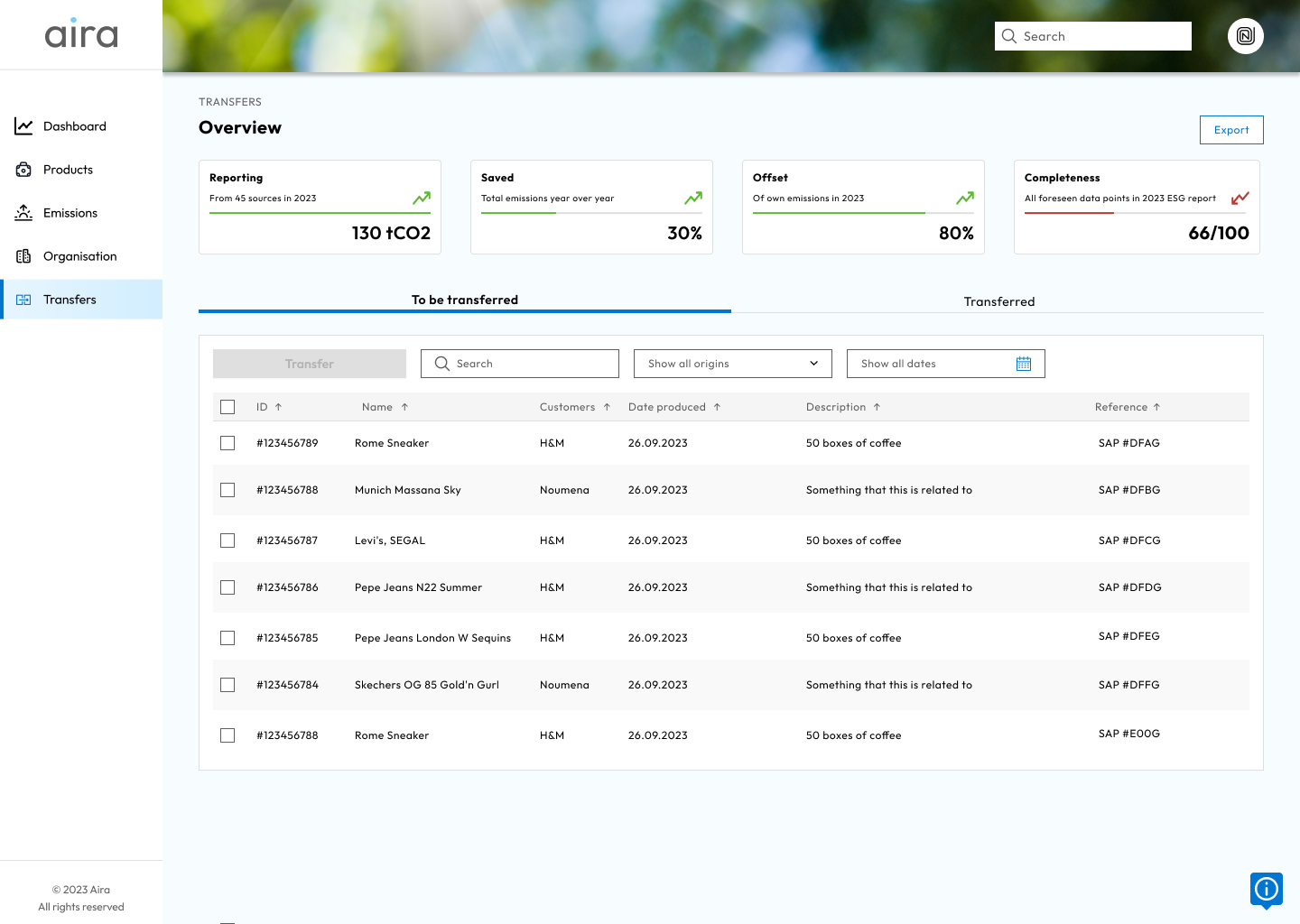Open the calendar icon in dates filter
The width and height of the screenshot is (1300, 924).
(x=1024, y=364)
